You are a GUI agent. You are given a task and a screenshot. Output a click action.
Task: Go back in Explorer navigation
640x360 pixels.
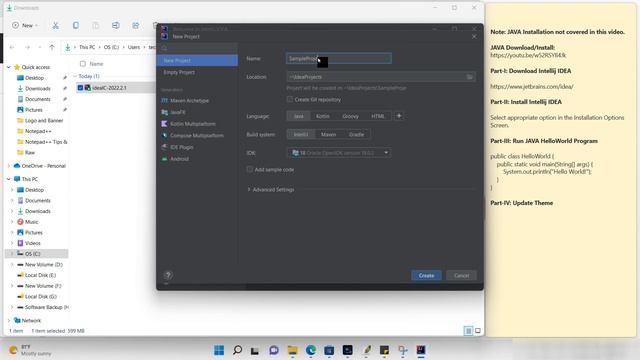point(12,47)
